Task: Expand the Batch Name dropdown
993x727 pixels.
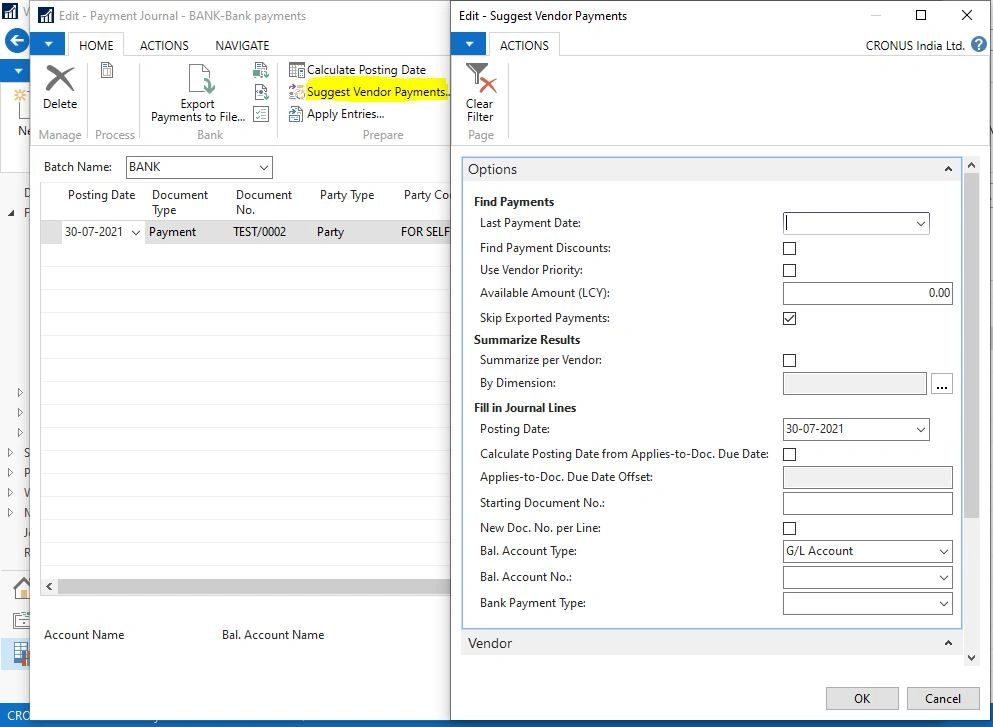Action: coord(264,168)
